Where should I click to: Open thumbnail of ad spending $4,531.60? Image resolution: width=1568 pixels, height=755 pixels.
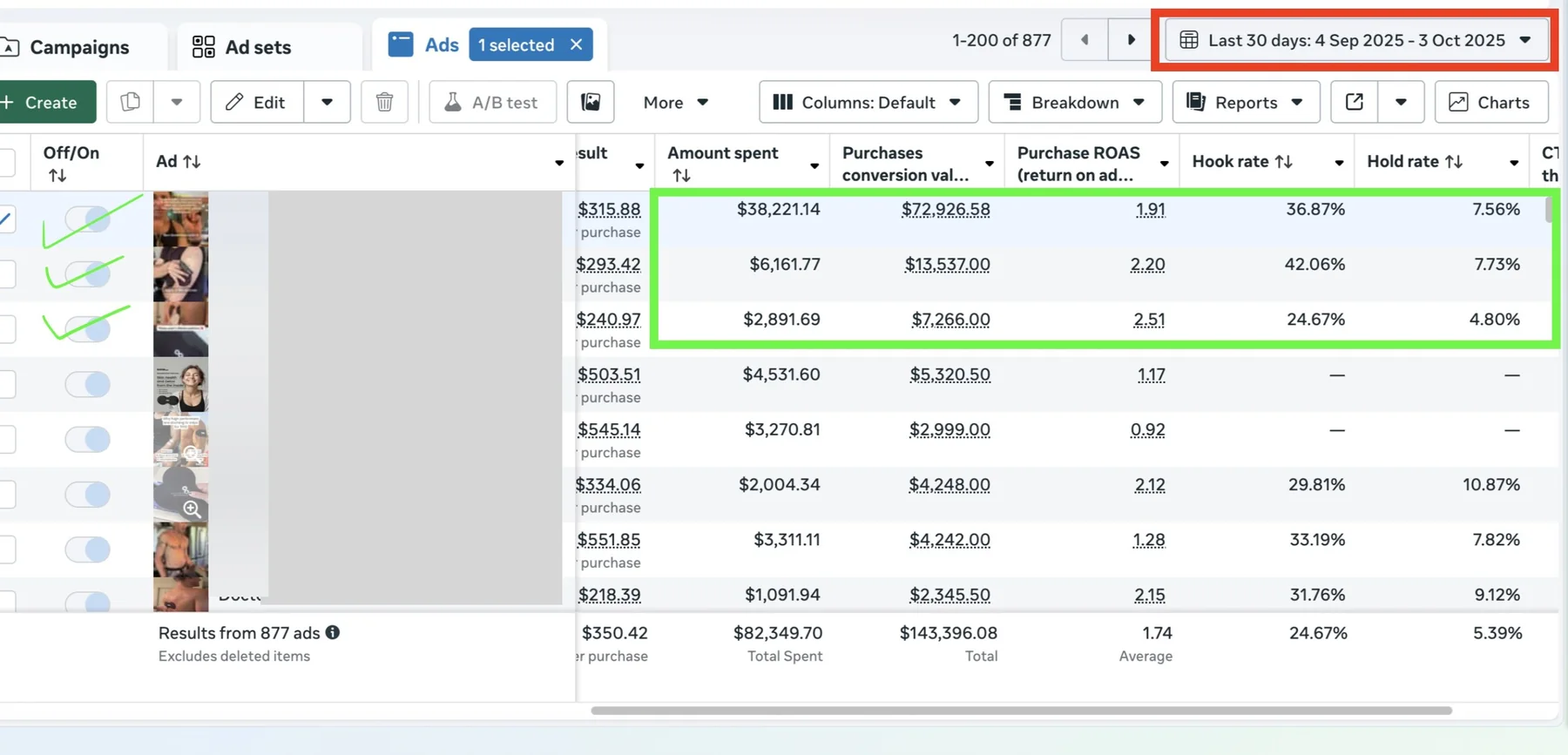pos(180,384)
